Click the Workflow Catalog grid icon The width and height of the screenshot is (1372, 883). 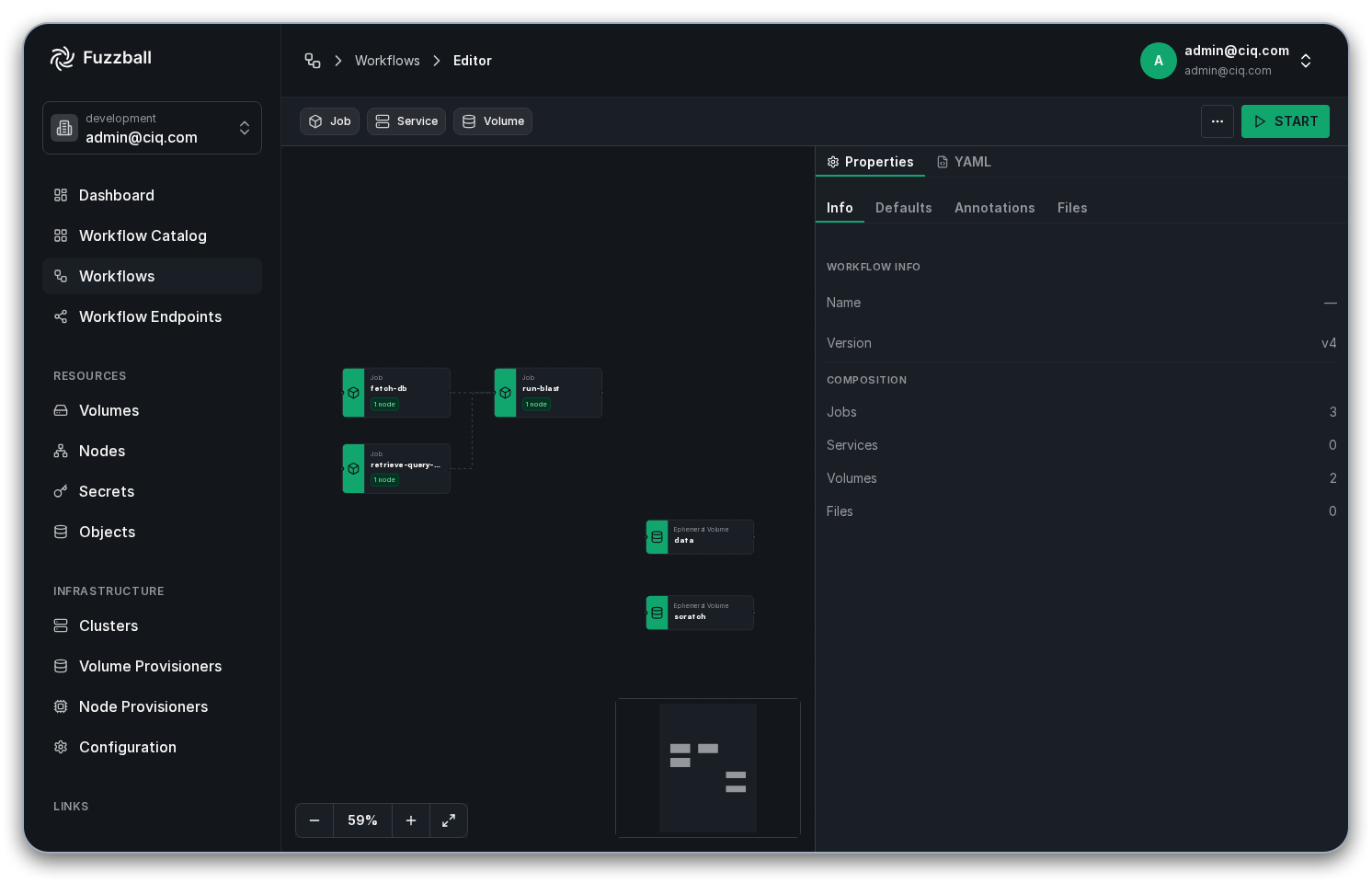coord(61,235)
